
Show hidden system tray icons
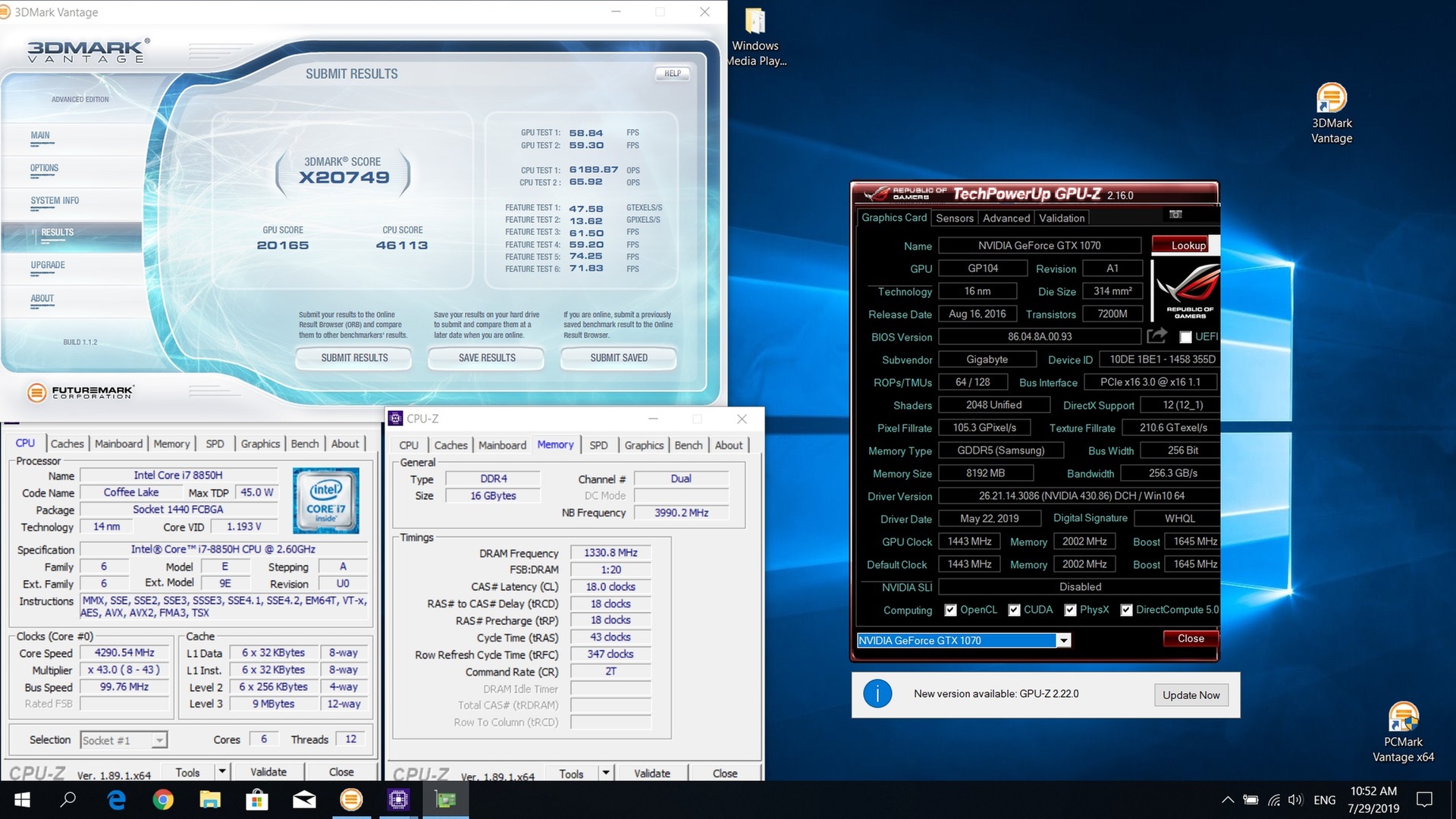point(1227,800)
